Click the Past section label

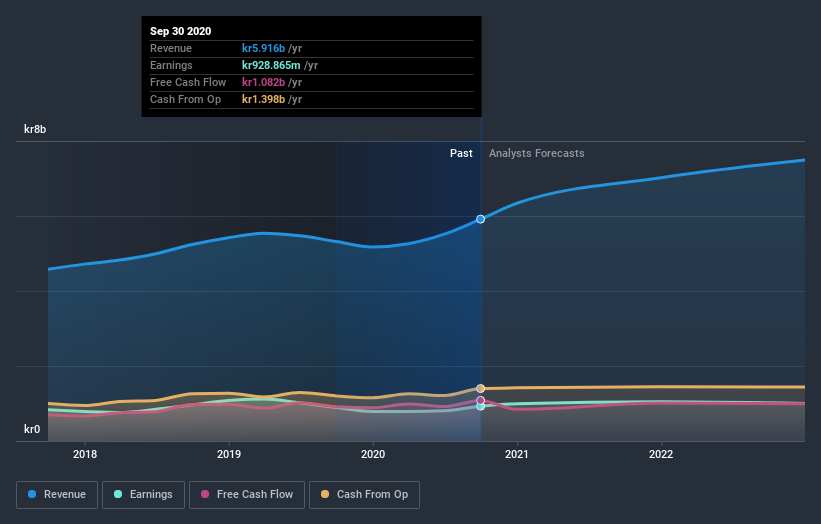coord(461,153)
